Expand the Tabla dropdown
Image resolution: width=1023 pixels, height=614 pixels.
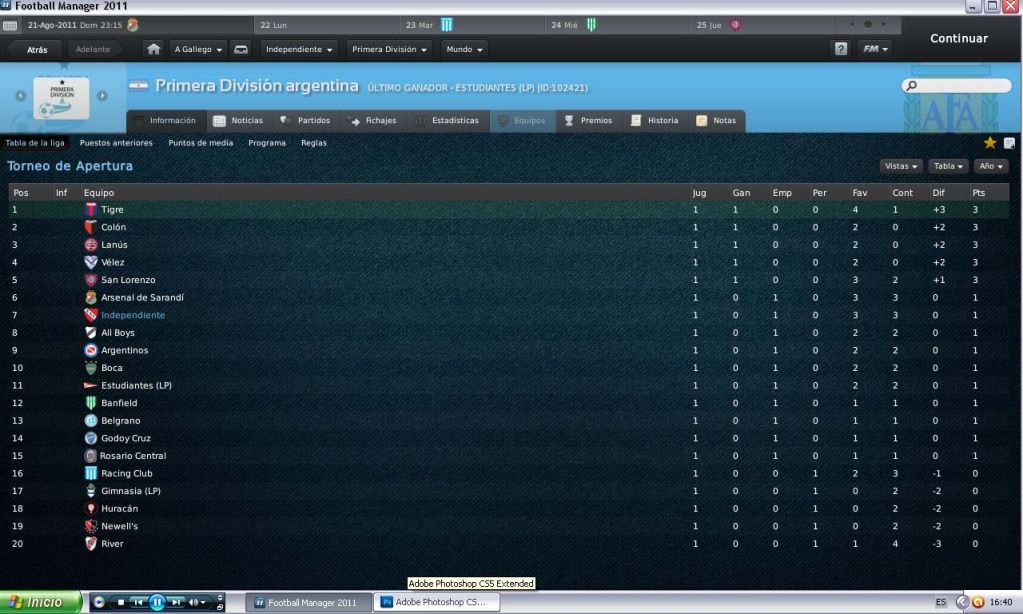(x=948, y=166)
